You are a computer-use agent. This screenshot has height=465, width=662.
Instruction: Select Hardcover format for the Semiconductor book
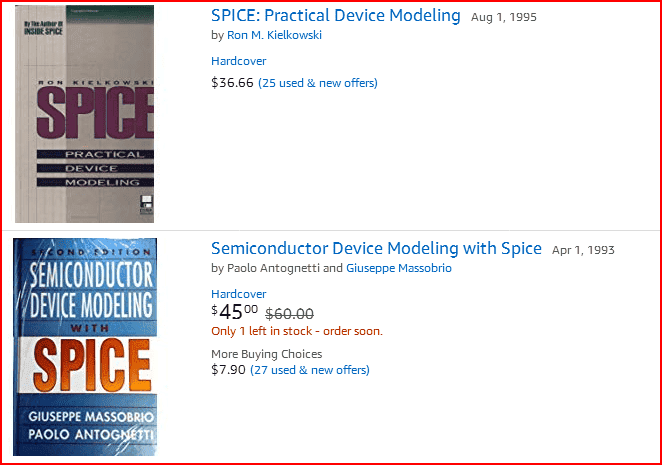tap(238, 294)
